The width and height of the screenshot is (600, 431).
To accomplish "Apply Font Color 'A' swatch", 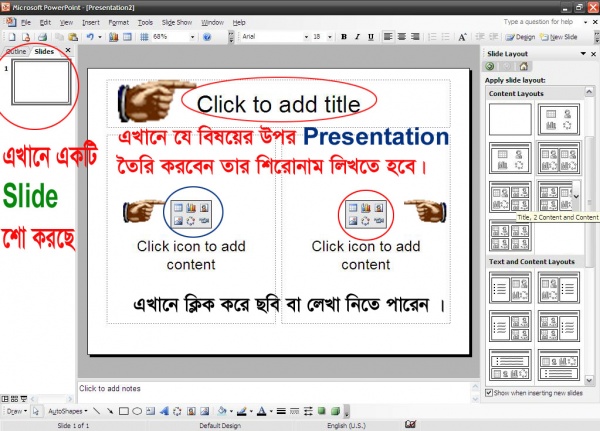I will point(262,411).
